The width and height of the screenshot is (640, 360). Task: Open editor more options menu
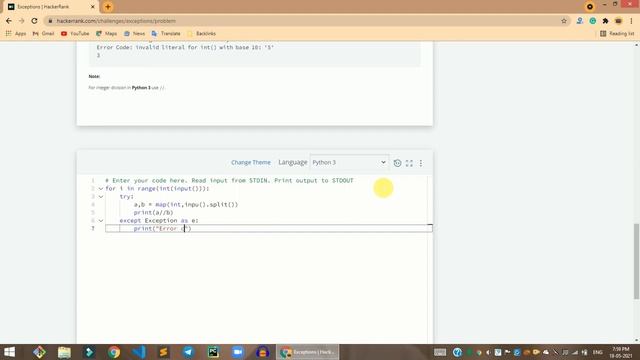(x=421, y=163)
